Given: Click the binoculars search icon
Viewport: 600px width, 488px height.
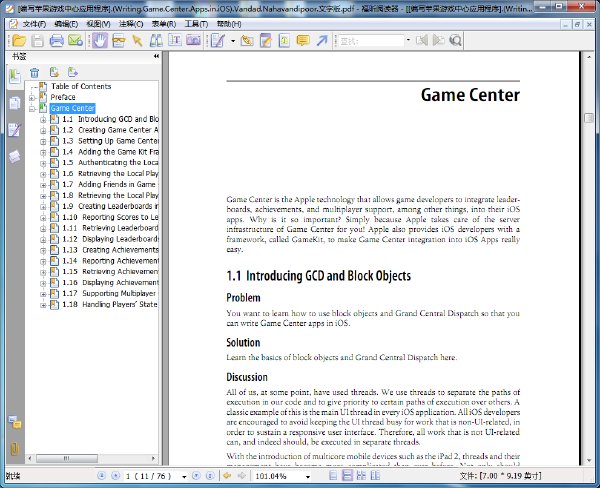Looking at the screenshot, I should coord(156,40).
